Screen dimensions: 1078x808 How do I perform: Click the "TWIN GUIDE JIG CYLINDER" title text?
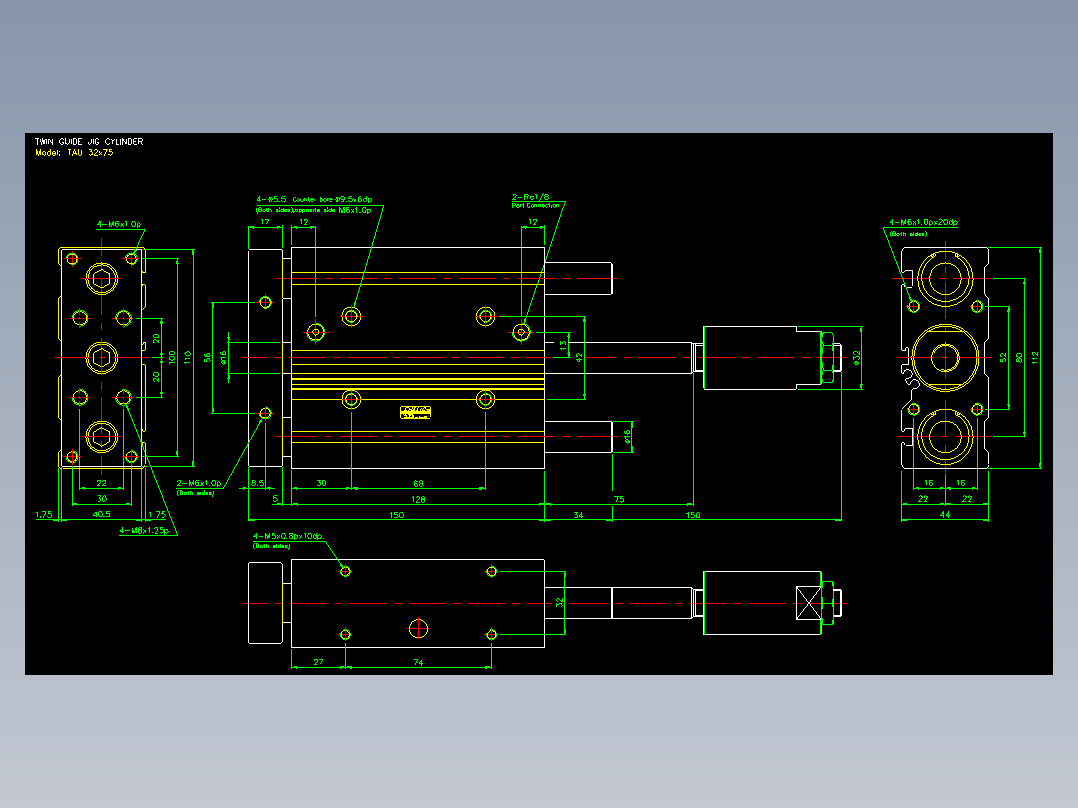tap(89, 142)
